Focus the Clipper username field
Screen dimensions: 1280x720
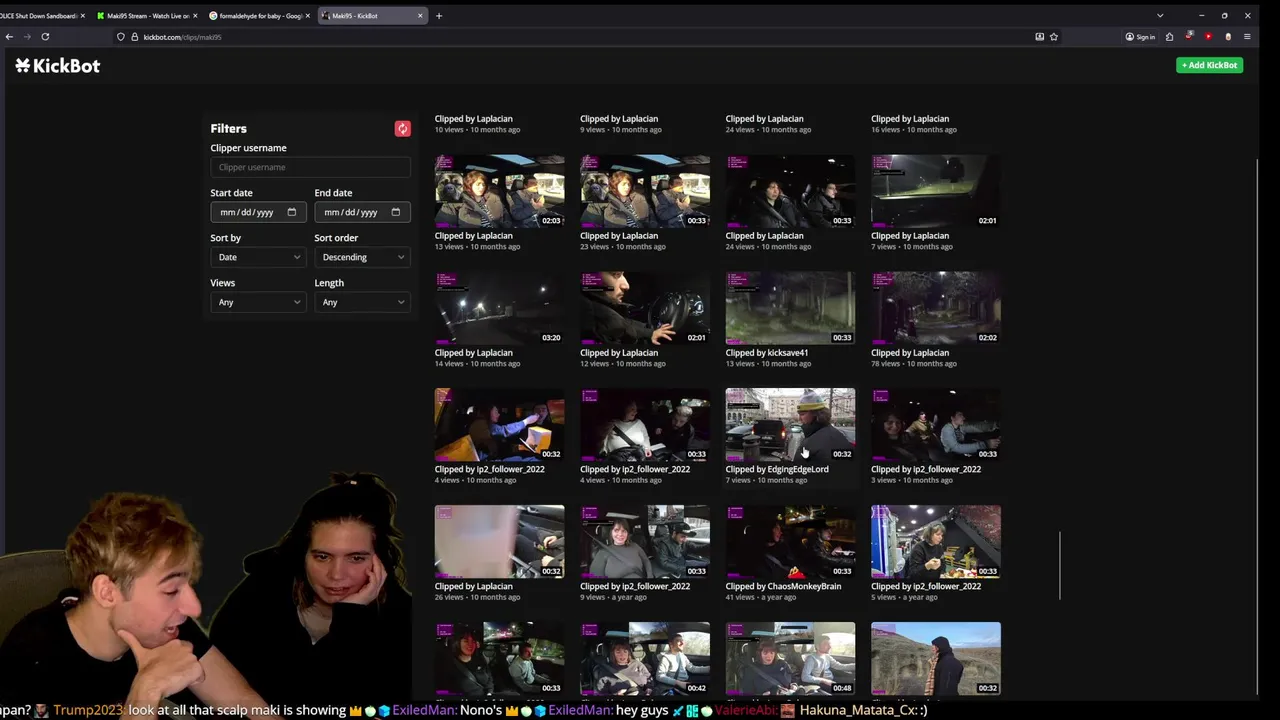pos(310,167)
